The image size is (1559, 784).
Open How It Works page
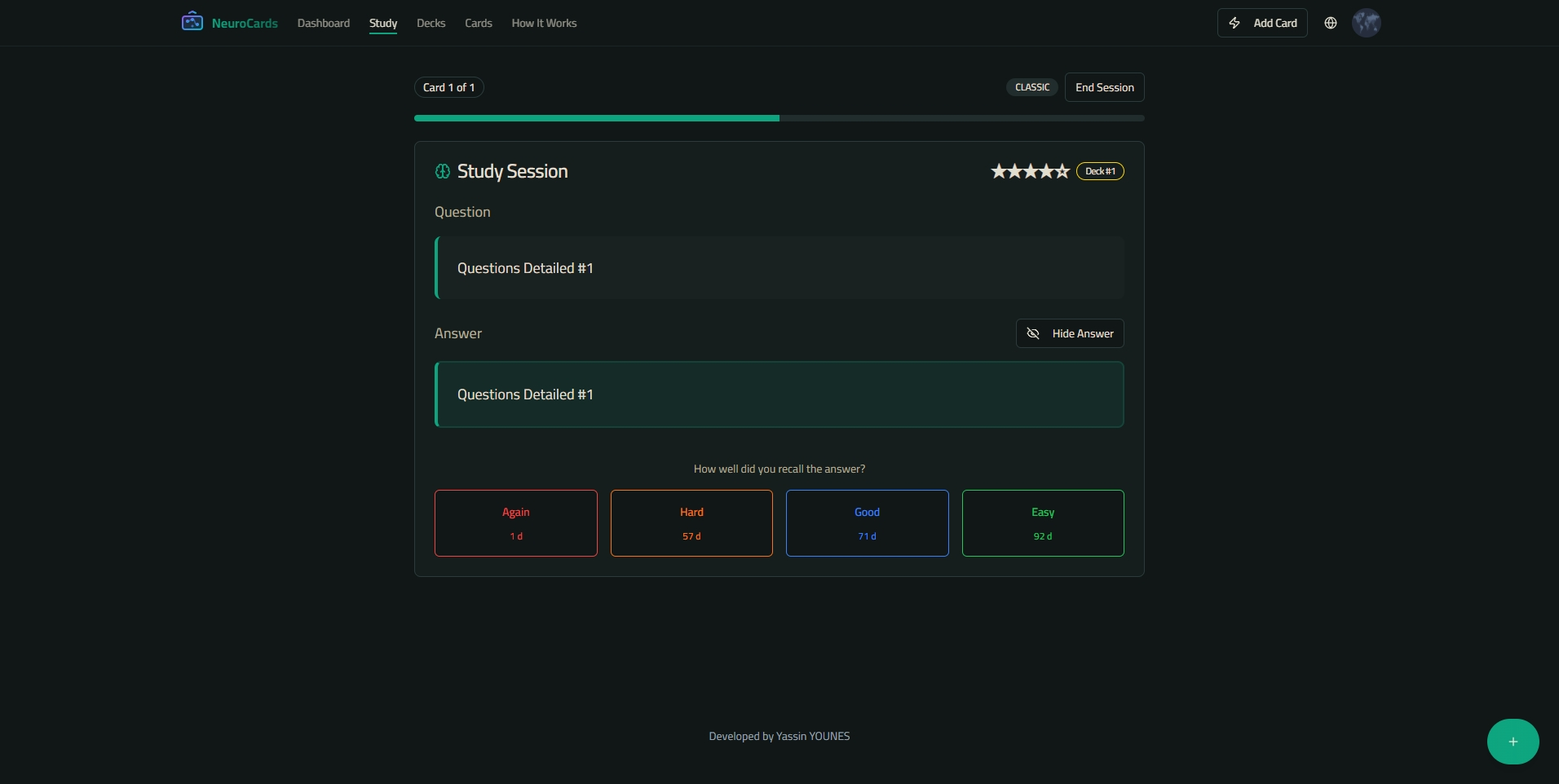544,23
